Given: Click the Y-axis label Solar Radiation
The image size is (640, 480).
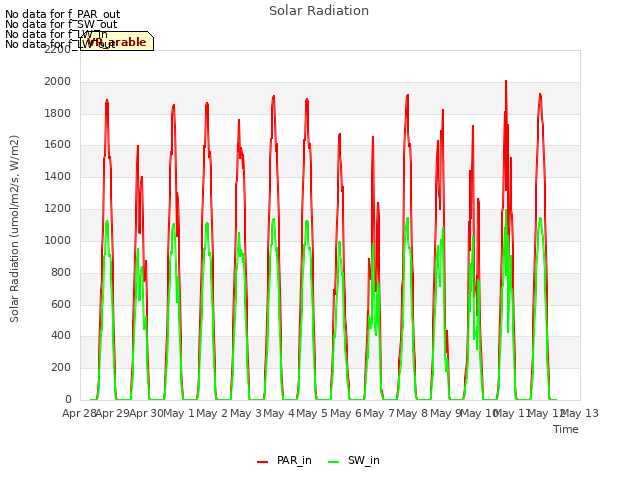Looking at the screenshot, I should pos(14,229).
